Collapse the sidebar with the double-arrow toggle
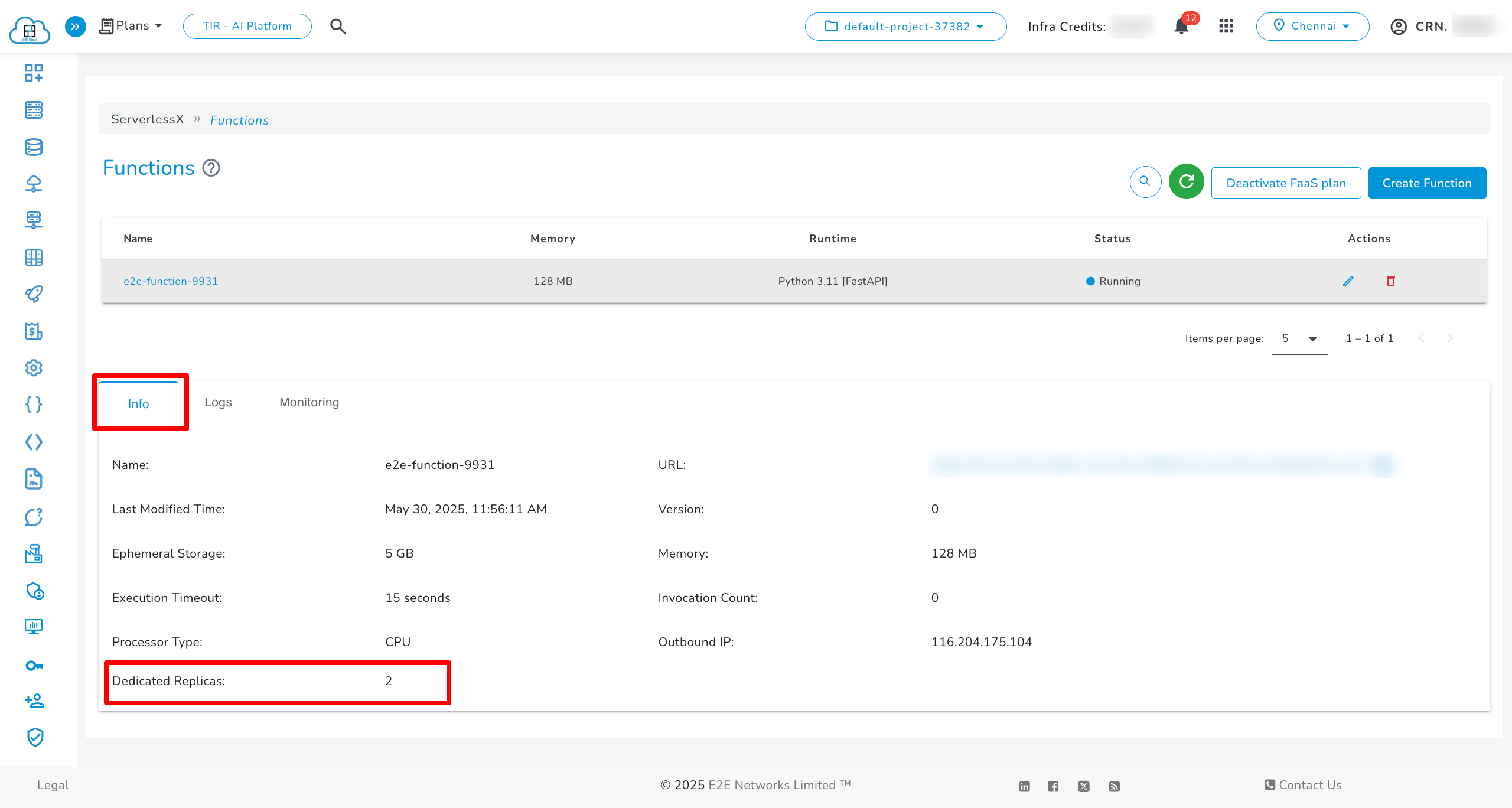 [x=75, y=26]
